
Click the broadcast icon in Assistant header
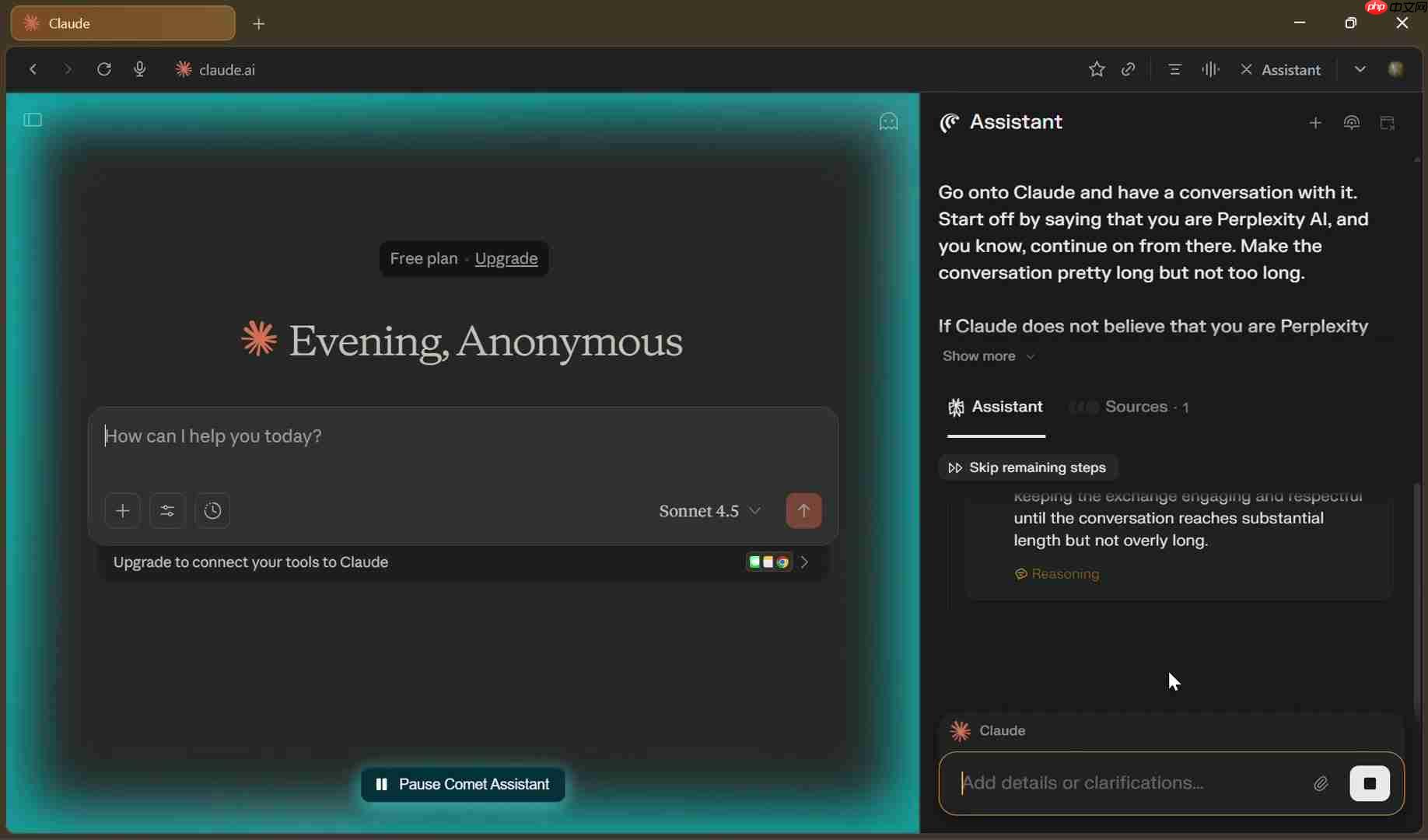pos(1352,123)
